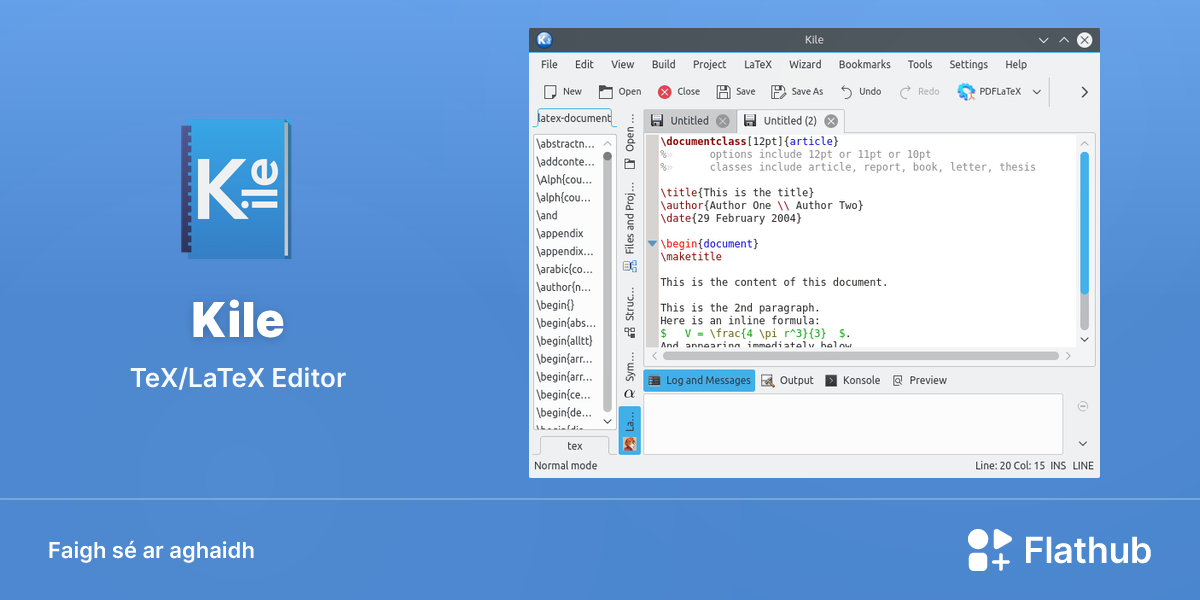Open the View menu
The width and height of the screenshot is (1200, 600).
(x=622, y=64)
